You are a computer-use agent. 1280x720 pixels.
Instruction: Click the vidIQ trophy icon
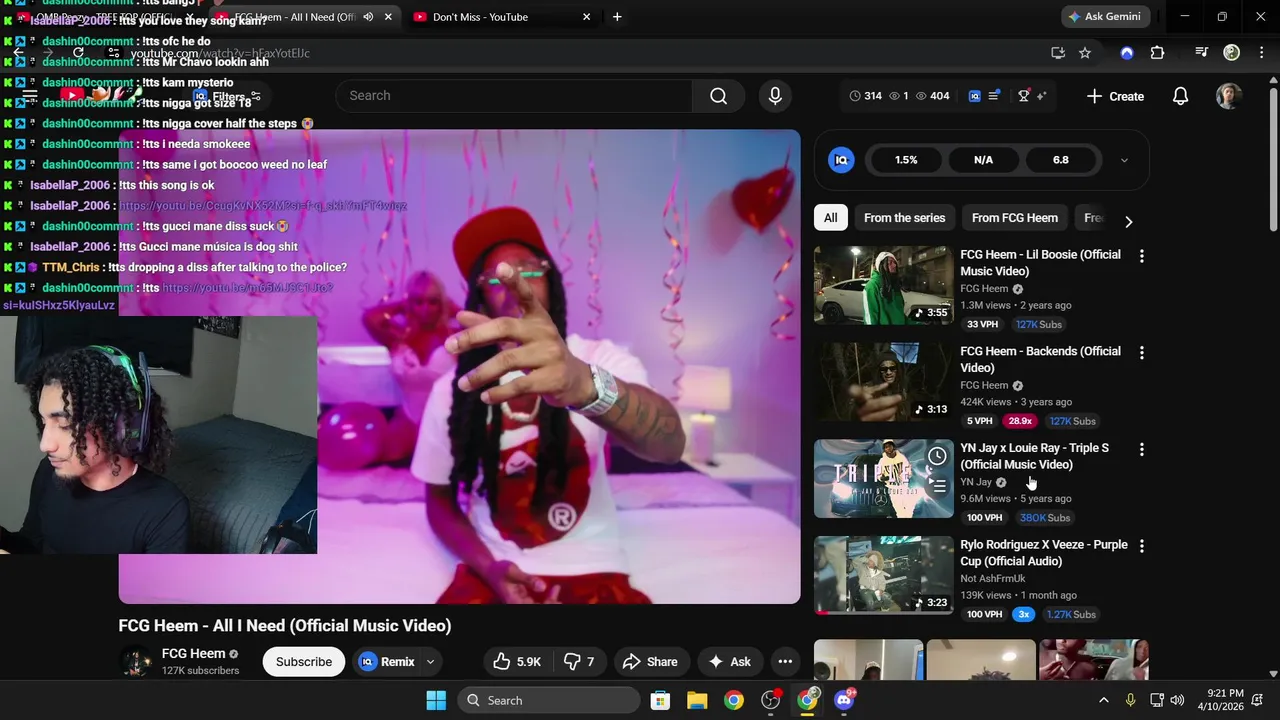coord(1024,96)
